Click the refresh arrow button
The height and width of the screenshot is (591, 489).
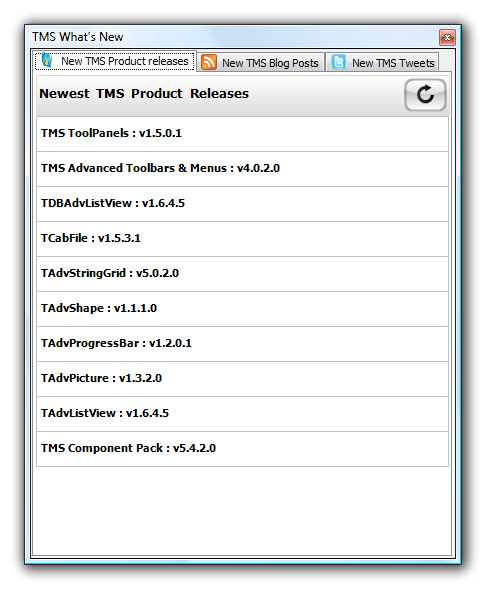click(425, 95)
